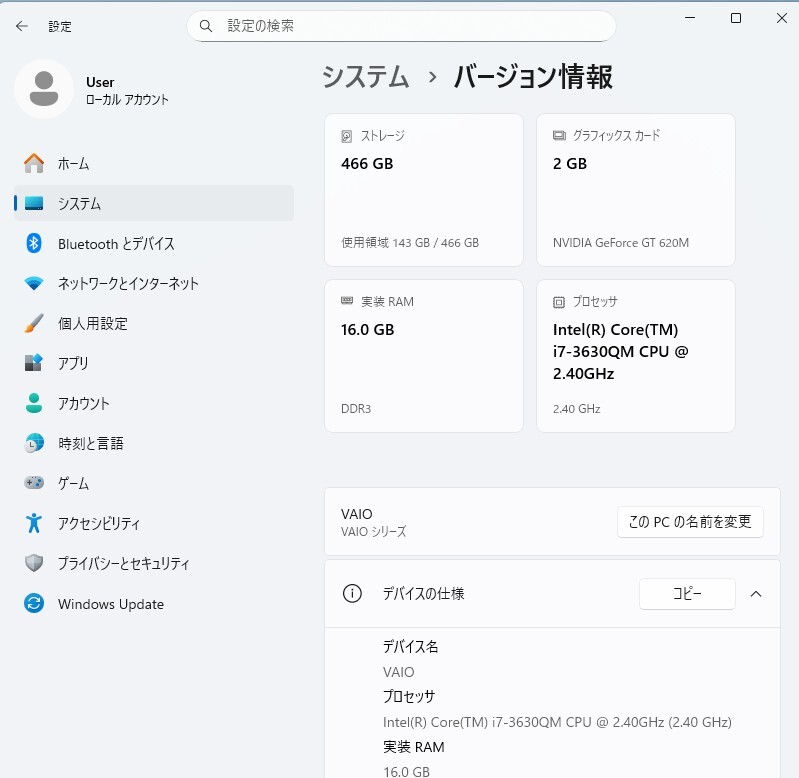Image resolution: width=799 pixels, height=778 pixels.
Task: Click the 実装 RAM memory icon
Action: (347, 301)
